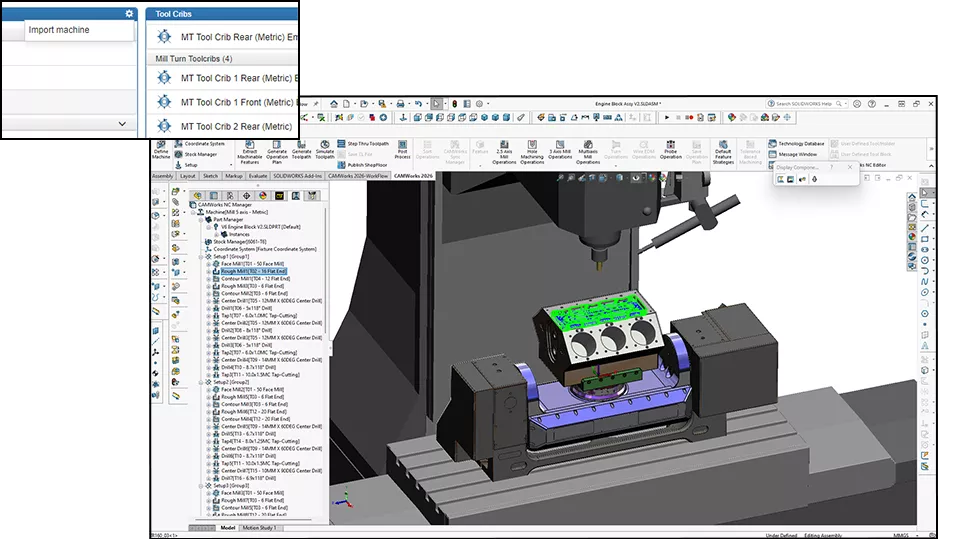Click Play macro button in toolbar

pos(667,117)
